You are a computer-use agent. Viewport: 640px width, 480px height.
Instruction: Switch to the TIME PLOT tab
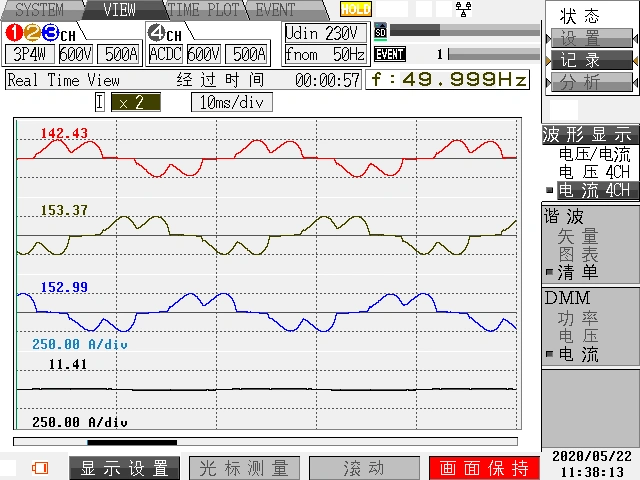click(203, 10)
